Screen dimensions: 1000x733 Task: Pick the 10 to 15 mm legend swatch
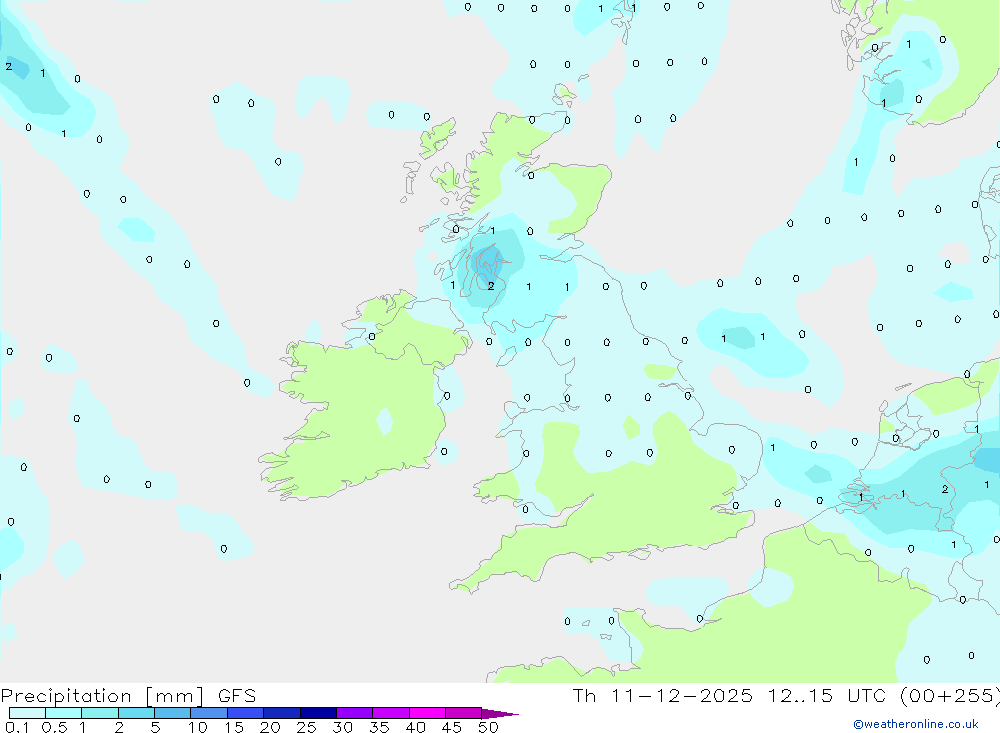209,713
